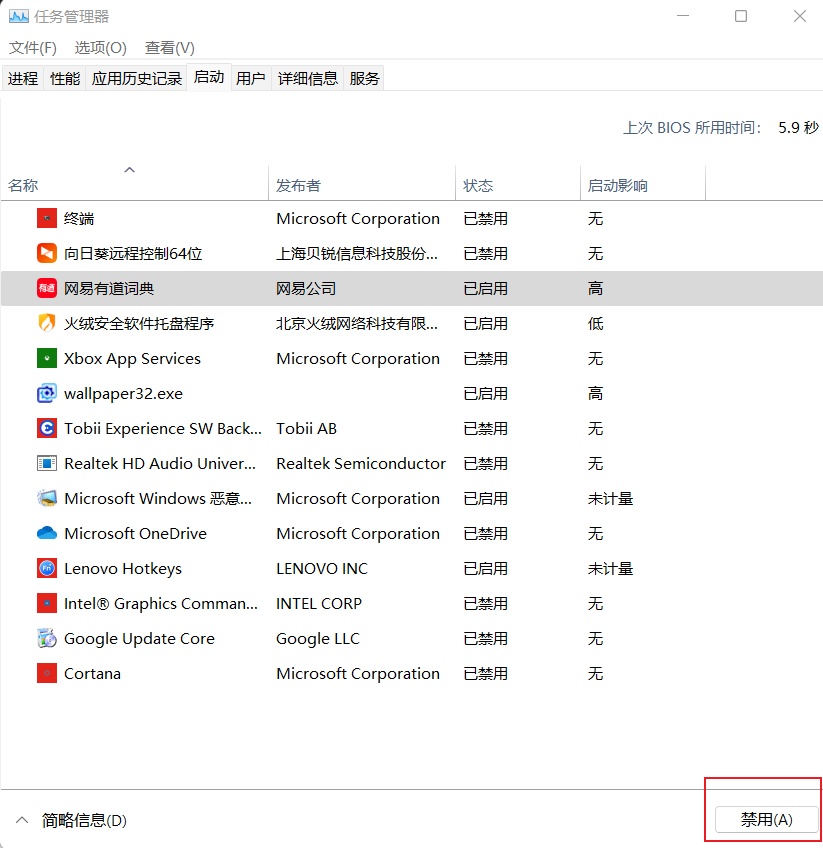Minimize the 任务管理器 window
Viewport: 823px width, 848px height.
point(683,16)
